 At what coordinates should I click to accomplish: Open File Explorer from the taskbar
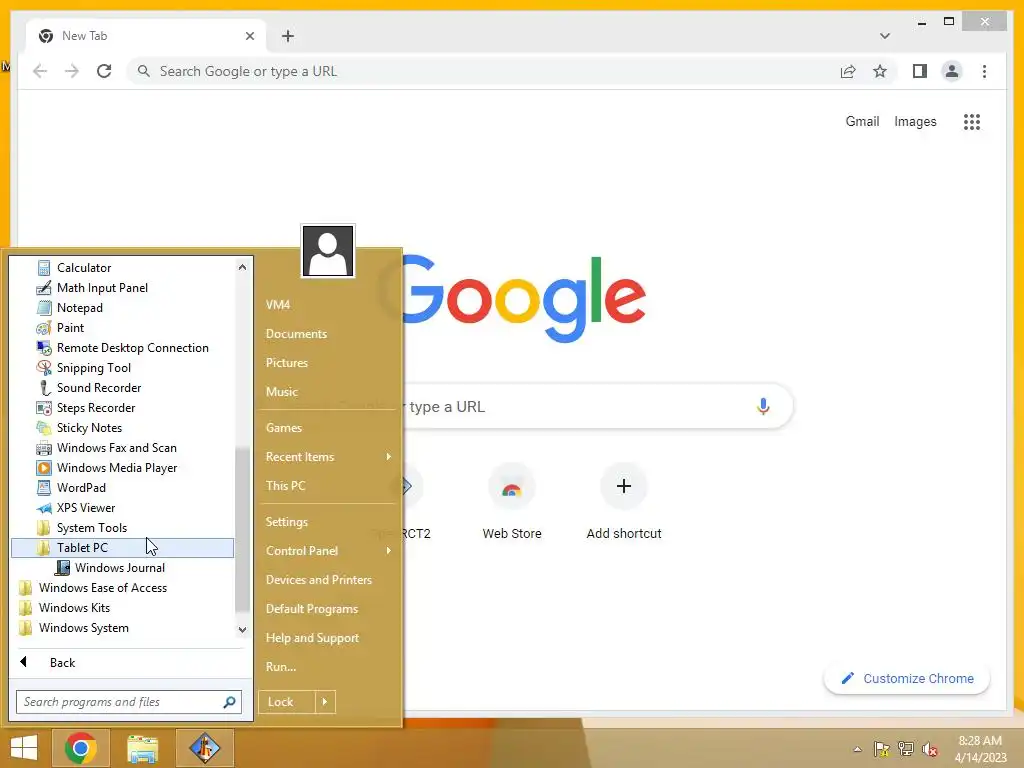coord(142,748)
